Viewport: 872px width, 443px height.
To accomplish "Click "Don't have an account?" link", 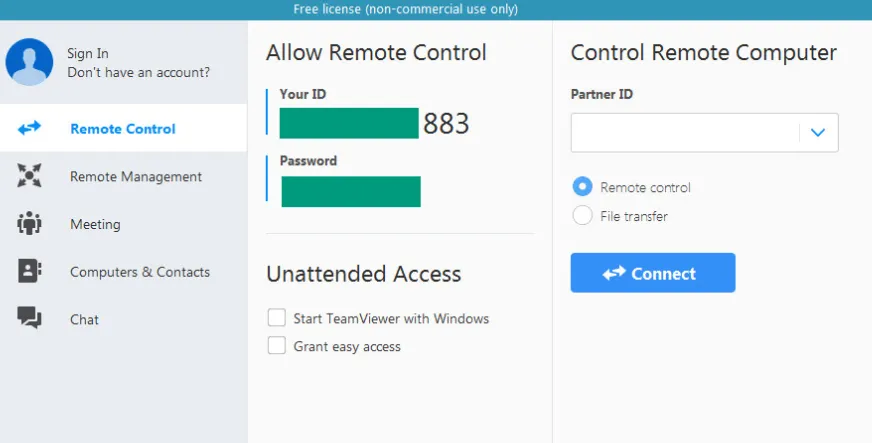I will point(138,72).
